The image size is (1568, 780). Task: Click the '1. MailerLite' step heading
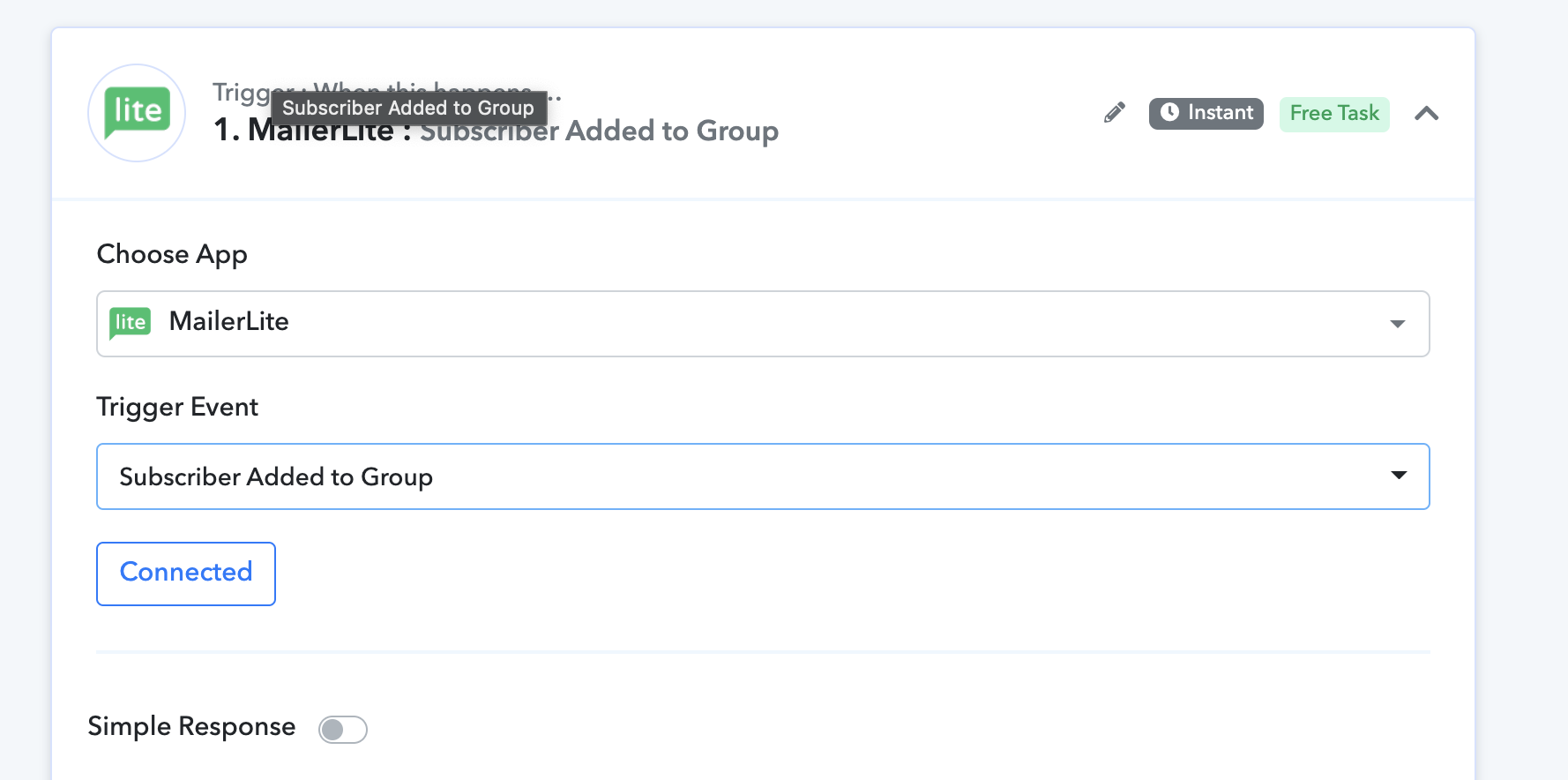tap(303, 132)
